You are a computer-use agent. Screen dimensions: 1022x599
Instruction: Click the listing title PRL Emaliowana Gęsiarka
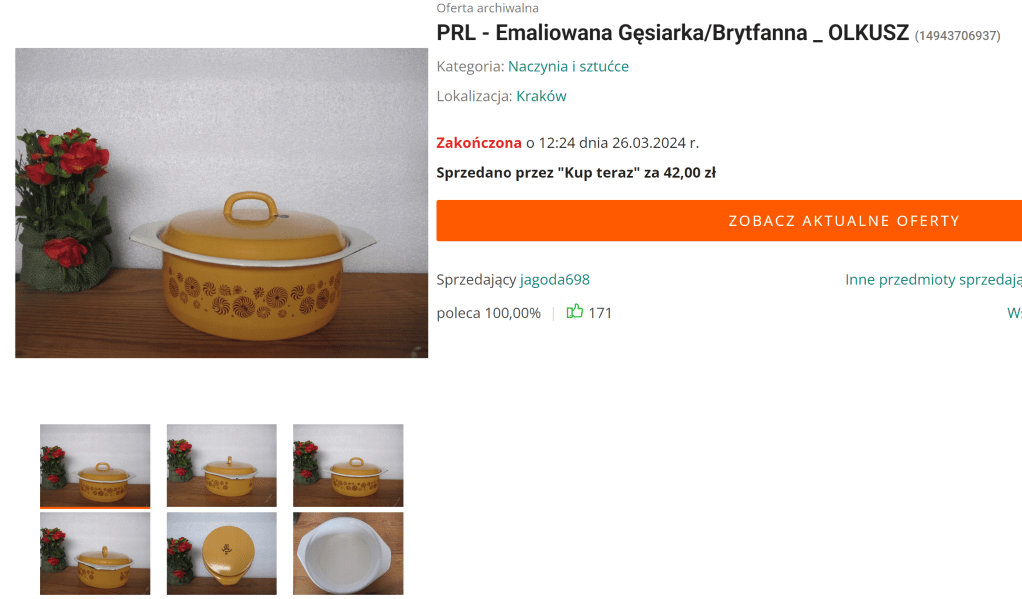pyautogui.click(x=673, y=33)
